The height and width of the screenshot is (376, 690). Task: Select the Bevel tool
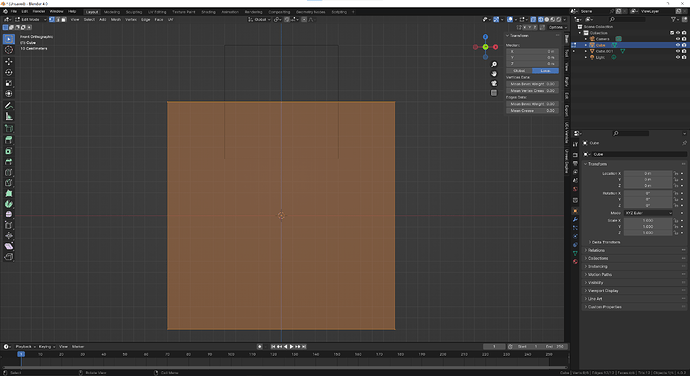pos(8,162)
